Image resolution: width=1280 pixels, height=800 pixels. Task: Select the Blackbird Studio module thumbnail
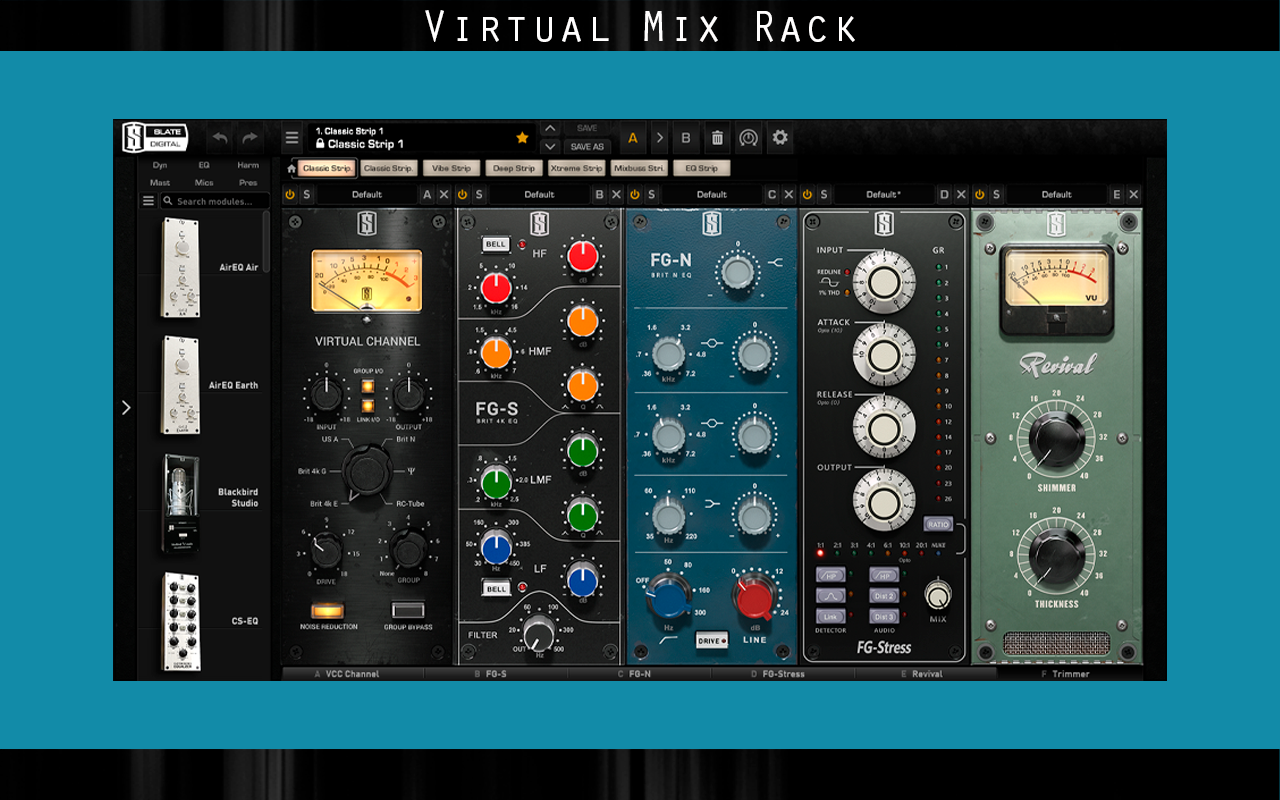pos(180,503)
